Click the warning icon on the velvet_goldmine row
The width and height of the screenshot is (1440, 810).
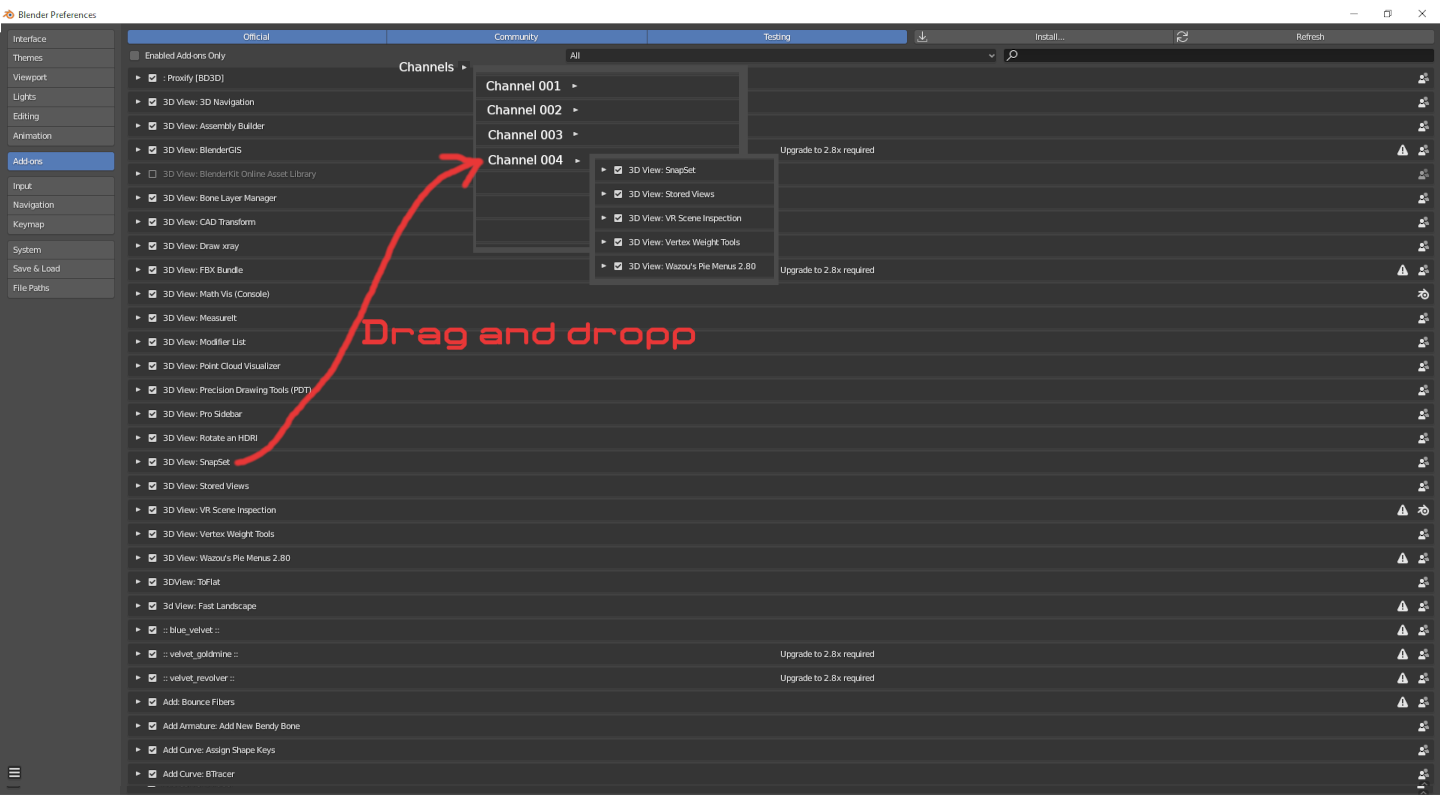point(1403,654)
